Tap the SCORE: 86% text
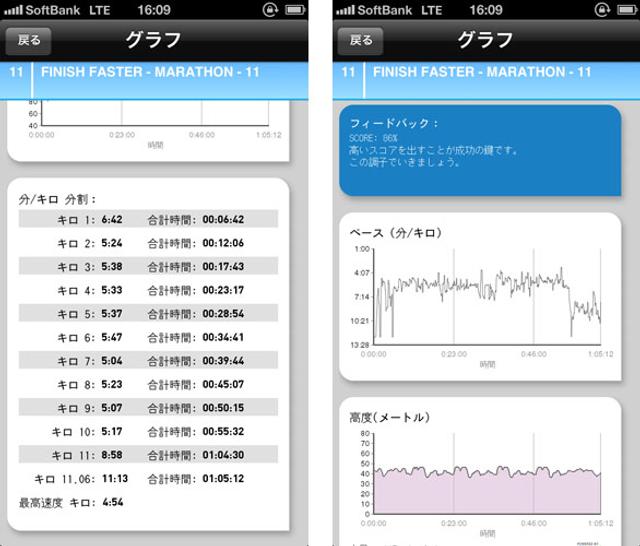 [x=373, y=138]
